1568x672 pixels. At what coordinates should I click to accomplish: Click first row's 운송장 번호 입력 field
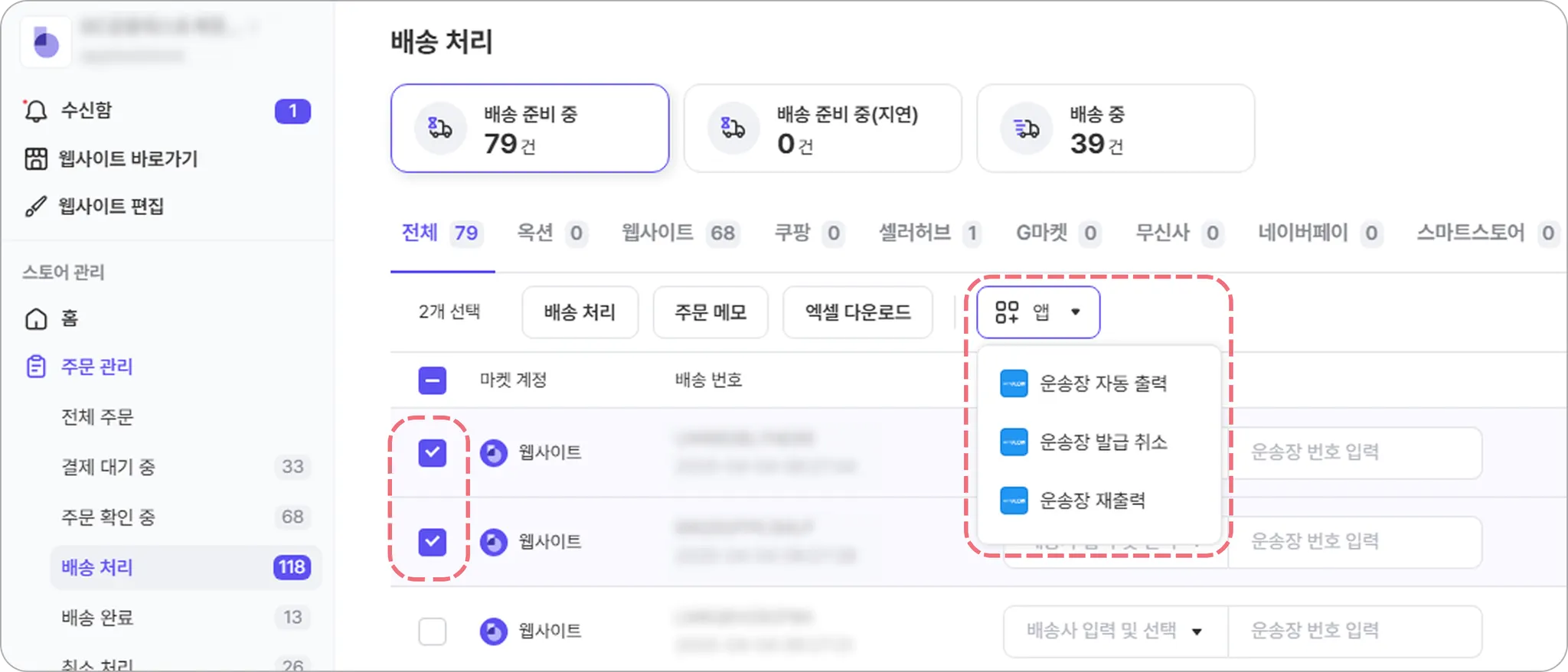coord(1354,452)
